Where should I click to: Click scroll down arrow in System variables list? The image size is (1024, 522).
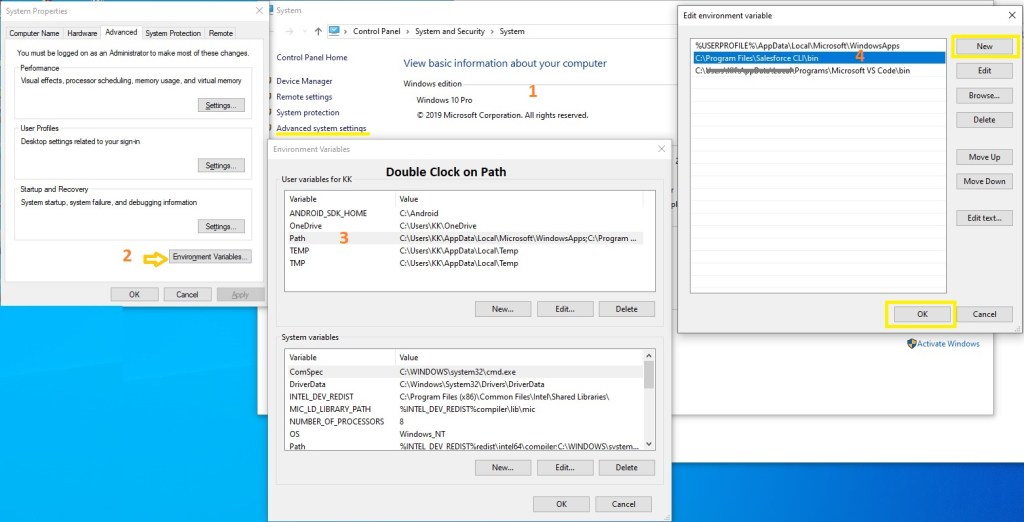tap(649, 444)
